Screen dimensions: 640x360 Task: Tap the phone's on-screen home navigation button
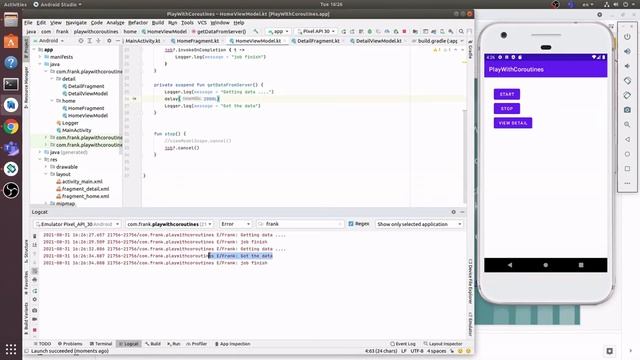tap(546, 265)
